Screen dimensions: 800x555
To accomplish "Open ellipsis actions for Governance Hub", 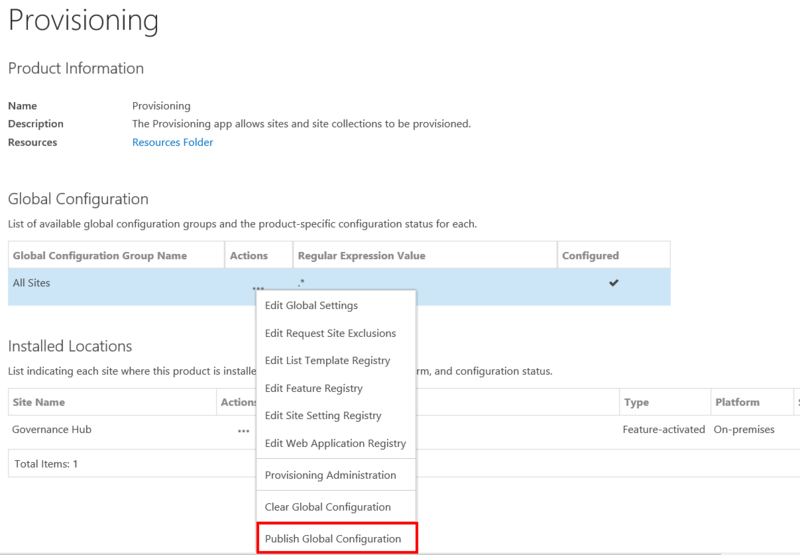I will pos(243,430).
